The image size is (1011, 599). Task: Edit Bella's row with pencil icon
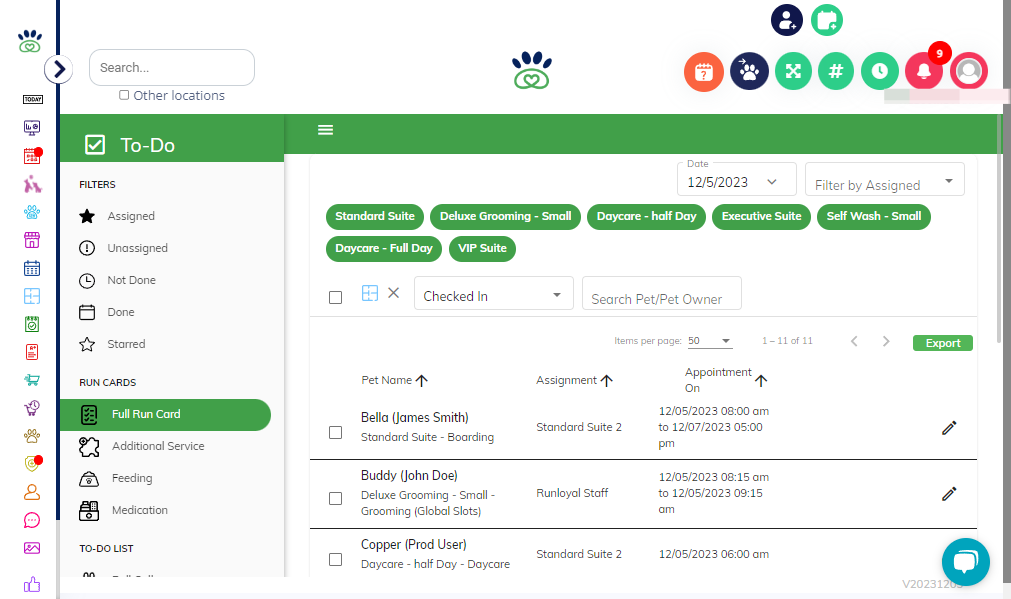[948, 428]
